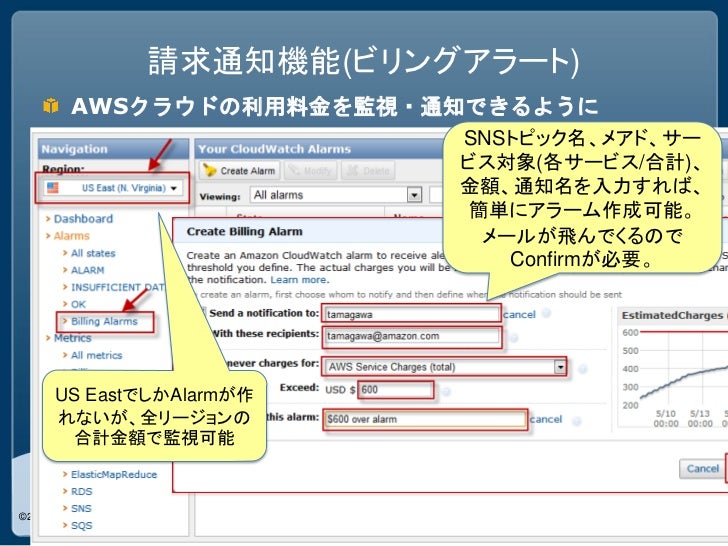The width and height of the screenshot is (728, 546).
Task: Click the Cancel button in the dialog
Action: 702,468
